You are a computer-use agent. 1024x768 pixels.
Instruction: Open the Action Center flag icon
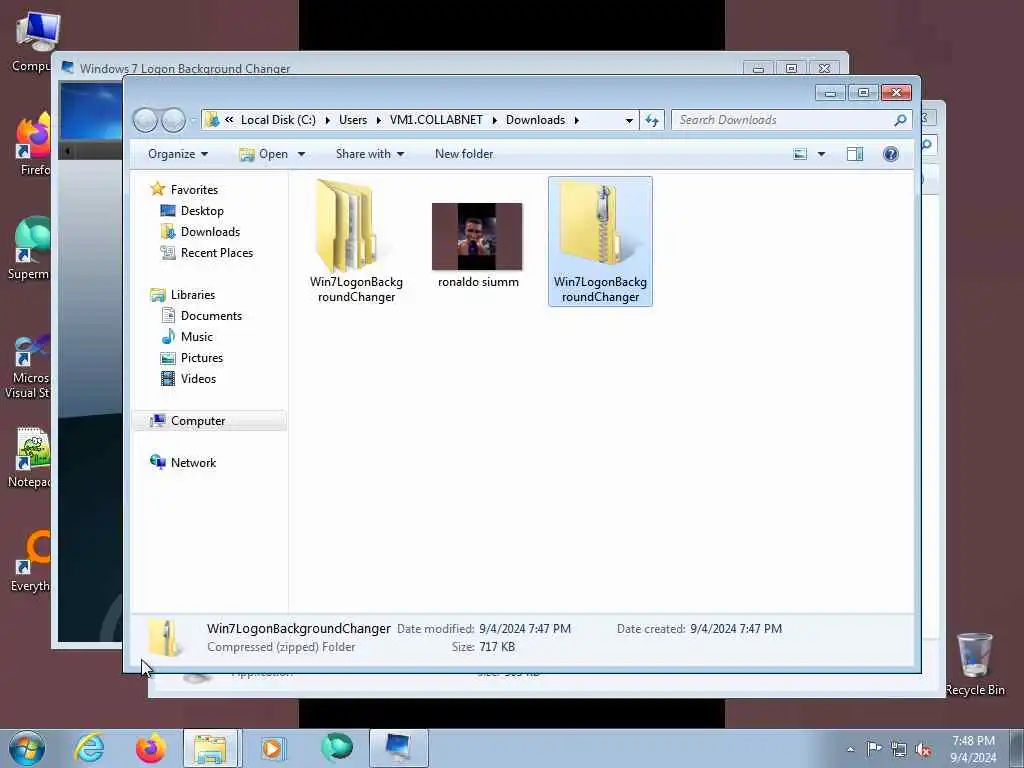(874, 749)
